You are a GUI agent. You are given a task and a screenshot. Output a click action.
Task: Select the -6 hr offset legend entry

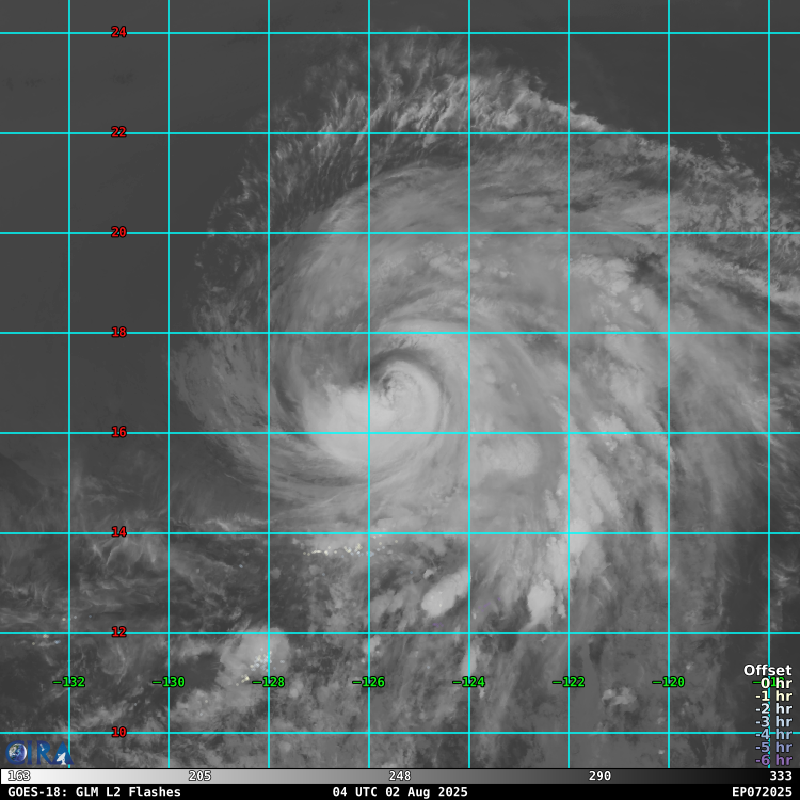[x=773, y=760]
